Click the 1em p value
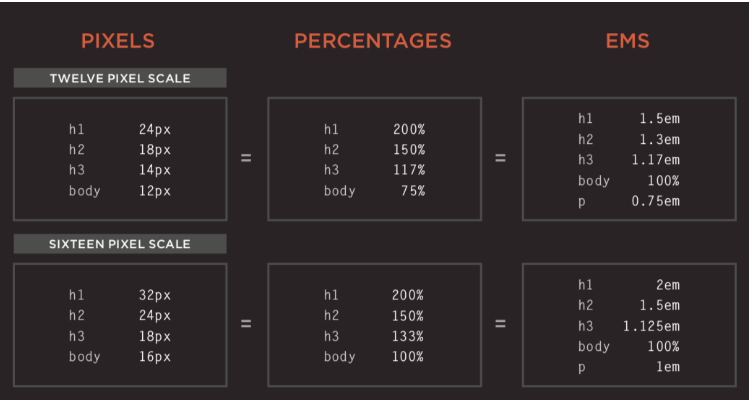This screenshot has width=750, height=400. point(668,367)
